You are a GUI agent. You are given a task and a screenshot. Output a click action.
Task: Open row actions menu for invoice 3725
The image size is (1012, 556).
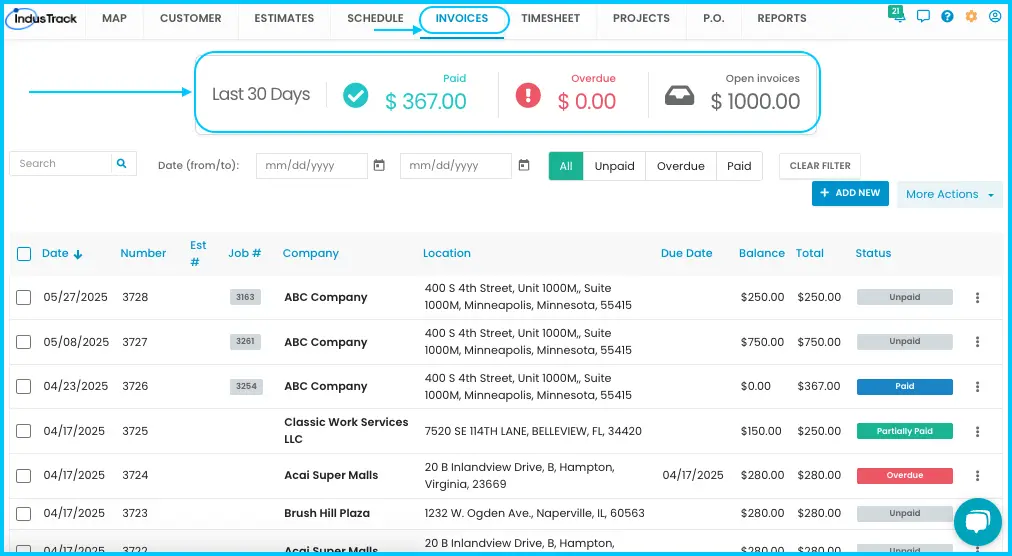point(977,431)
